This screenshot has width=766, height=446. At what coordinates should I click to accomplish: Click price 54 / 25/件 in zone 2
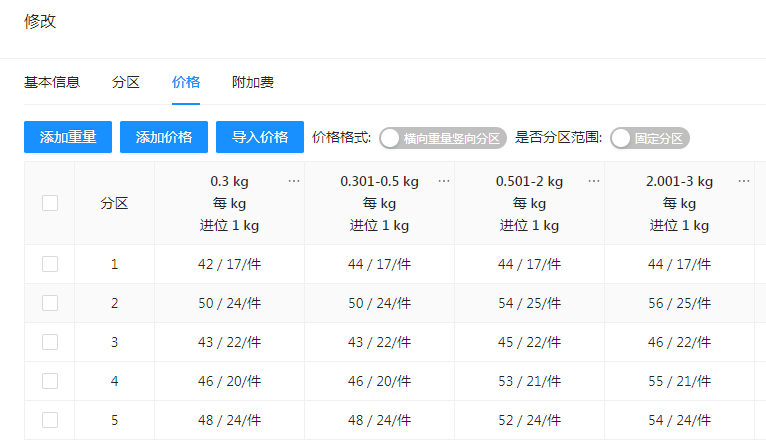tap(529, 303)
